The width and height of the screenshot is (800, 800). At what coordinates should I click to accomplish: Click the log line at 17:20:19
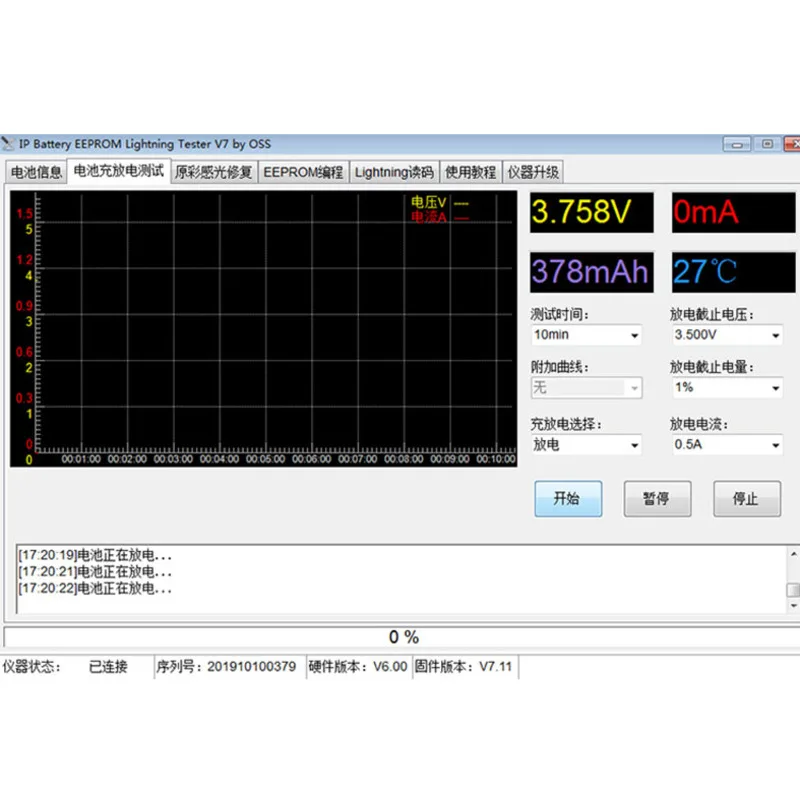95,555
